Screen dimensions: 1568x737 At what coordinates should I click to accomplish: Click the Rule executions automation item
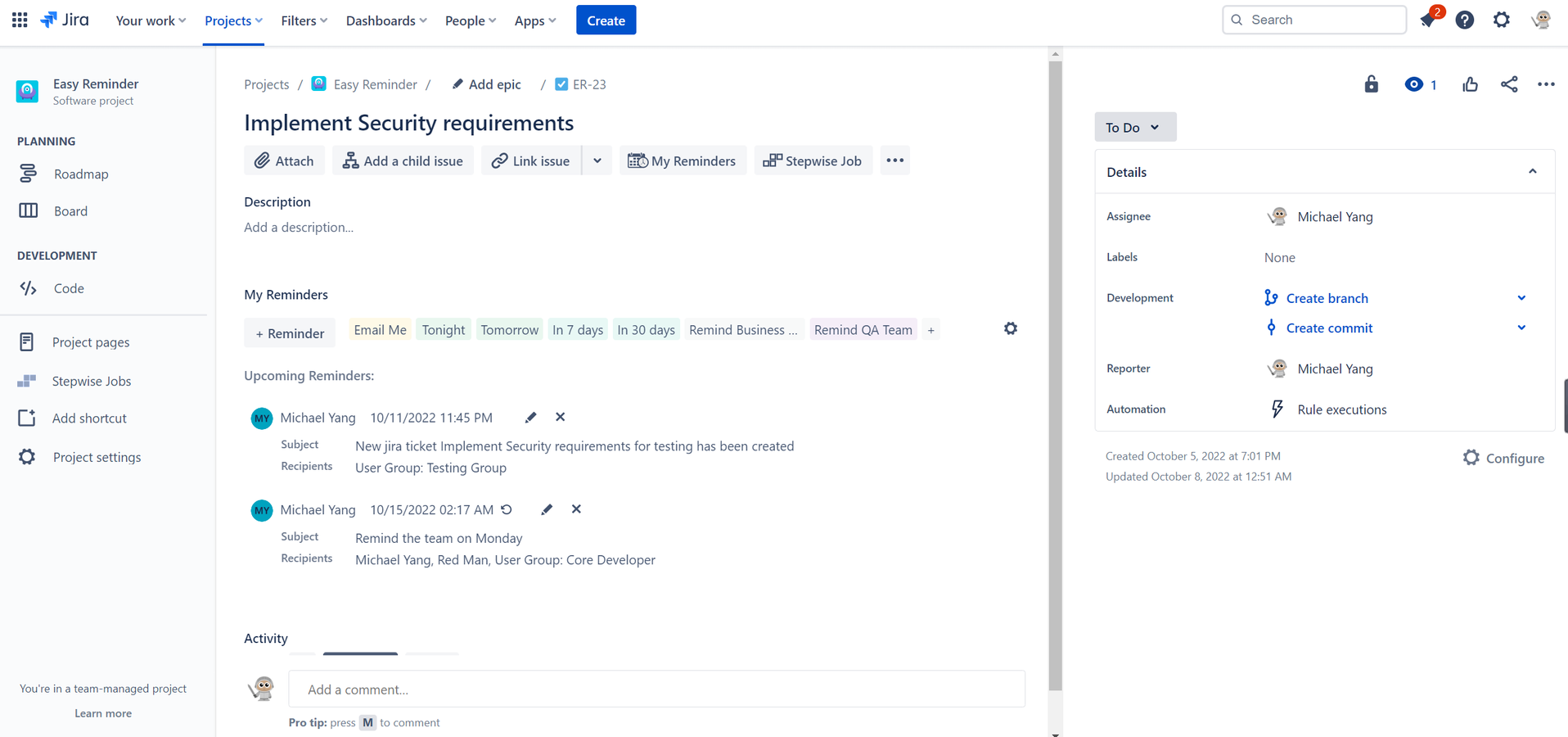(1342, 409)
